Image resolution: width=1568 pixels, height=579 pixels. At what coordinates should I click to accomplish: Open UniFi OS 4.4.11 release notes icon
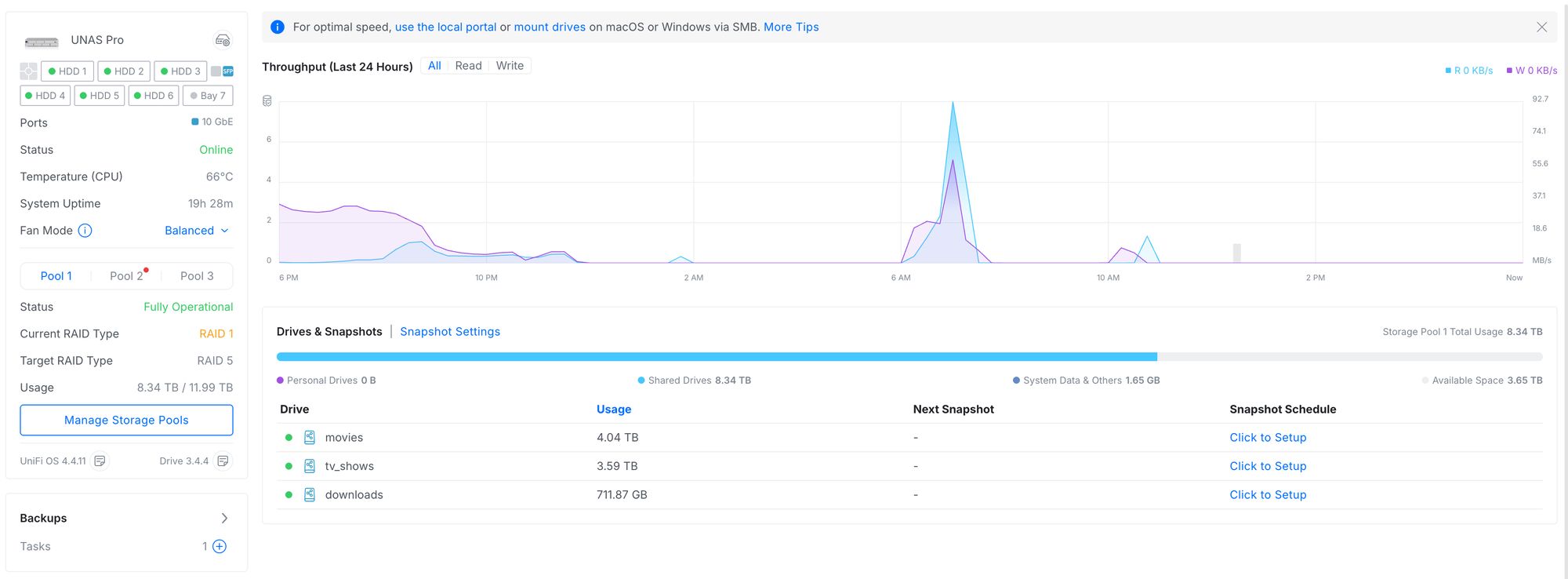point(100,461)
